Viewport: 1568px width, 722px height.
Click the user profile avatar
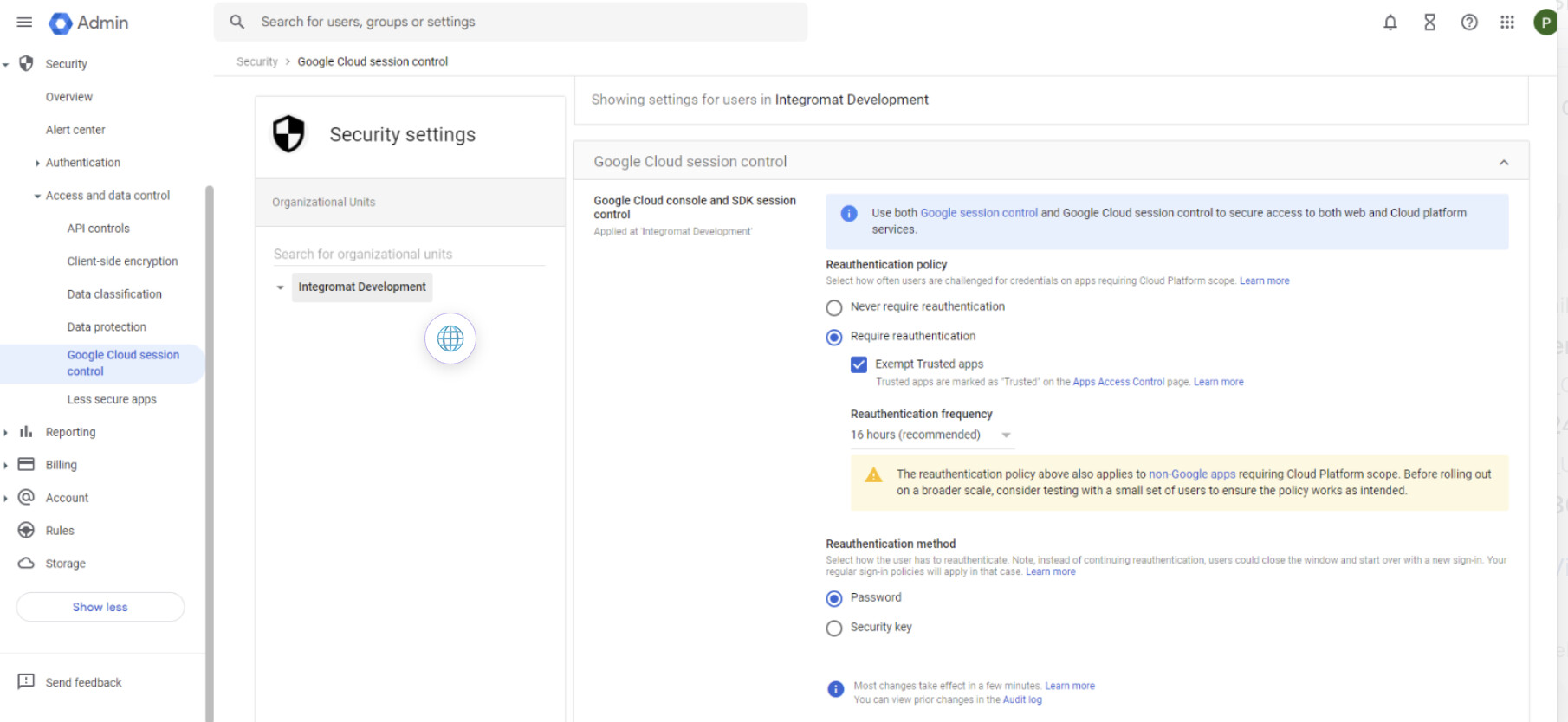tap(1545, 23)
